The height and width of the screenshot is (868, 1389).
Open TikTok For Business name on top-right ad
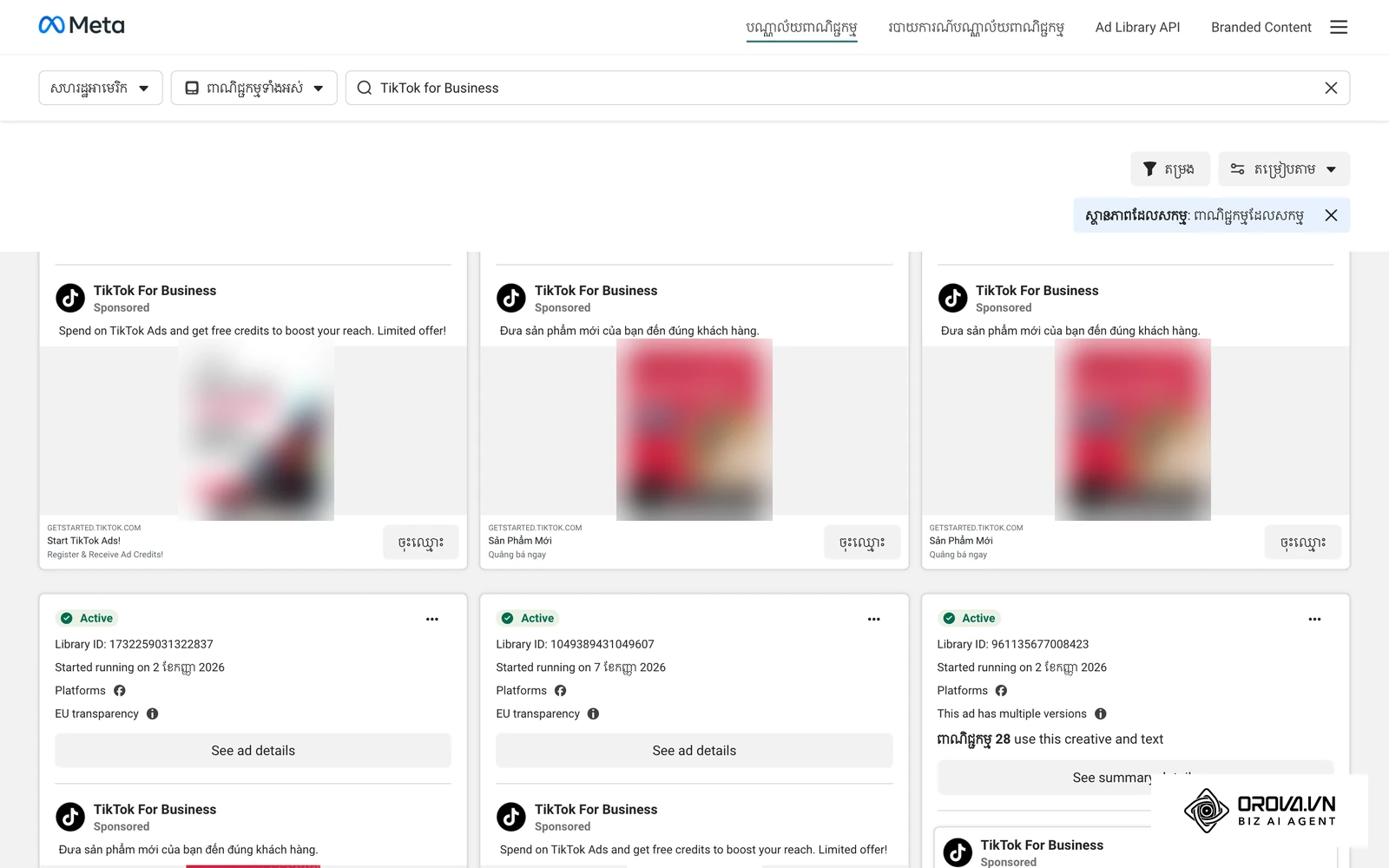1037,291
